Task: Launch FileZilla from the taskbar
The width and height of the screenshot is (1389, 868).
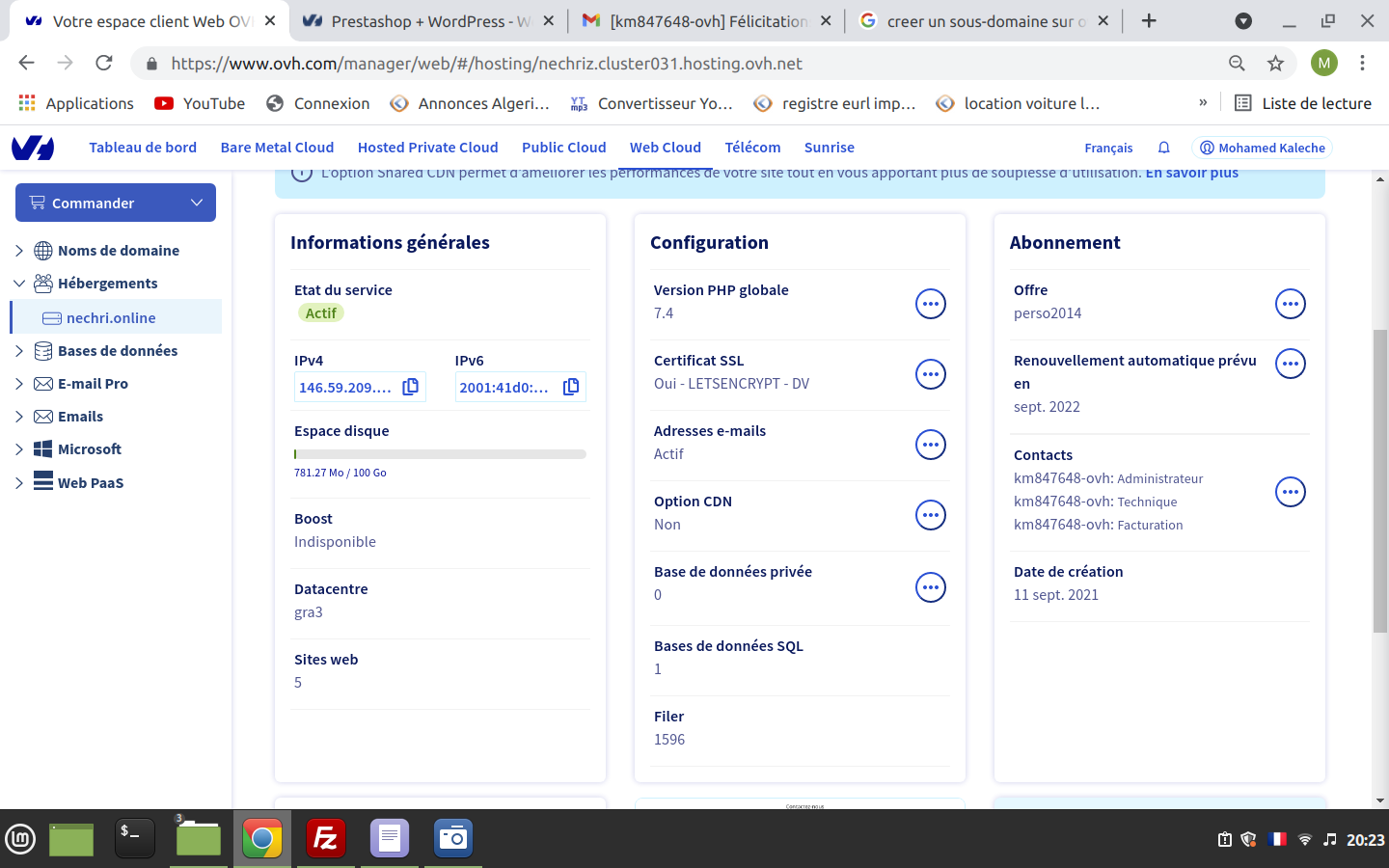Action: (x=326, y=838)
